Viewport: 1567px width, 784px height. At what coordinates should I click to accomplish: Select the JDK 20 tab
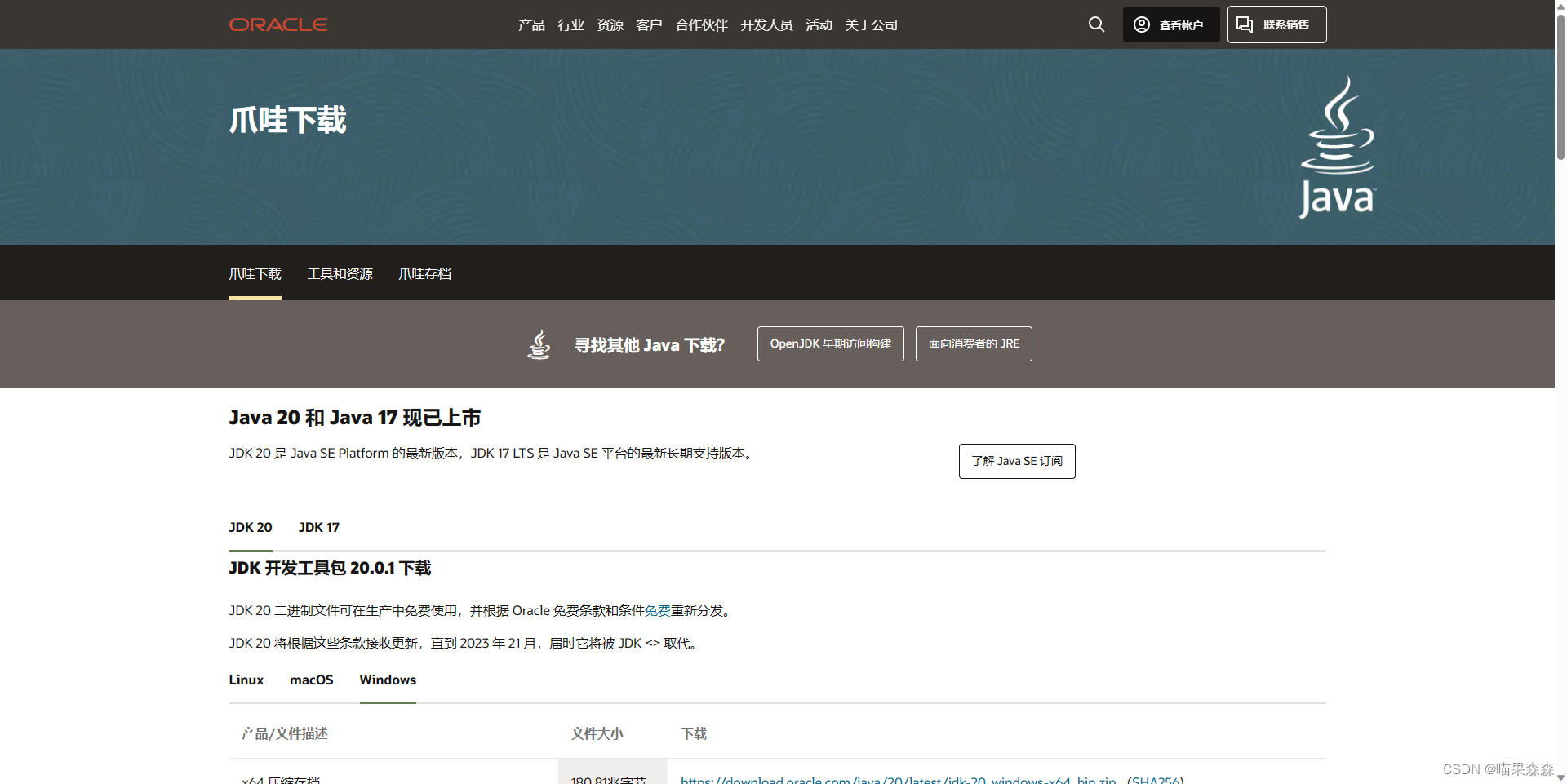click(x=251, y=528)
